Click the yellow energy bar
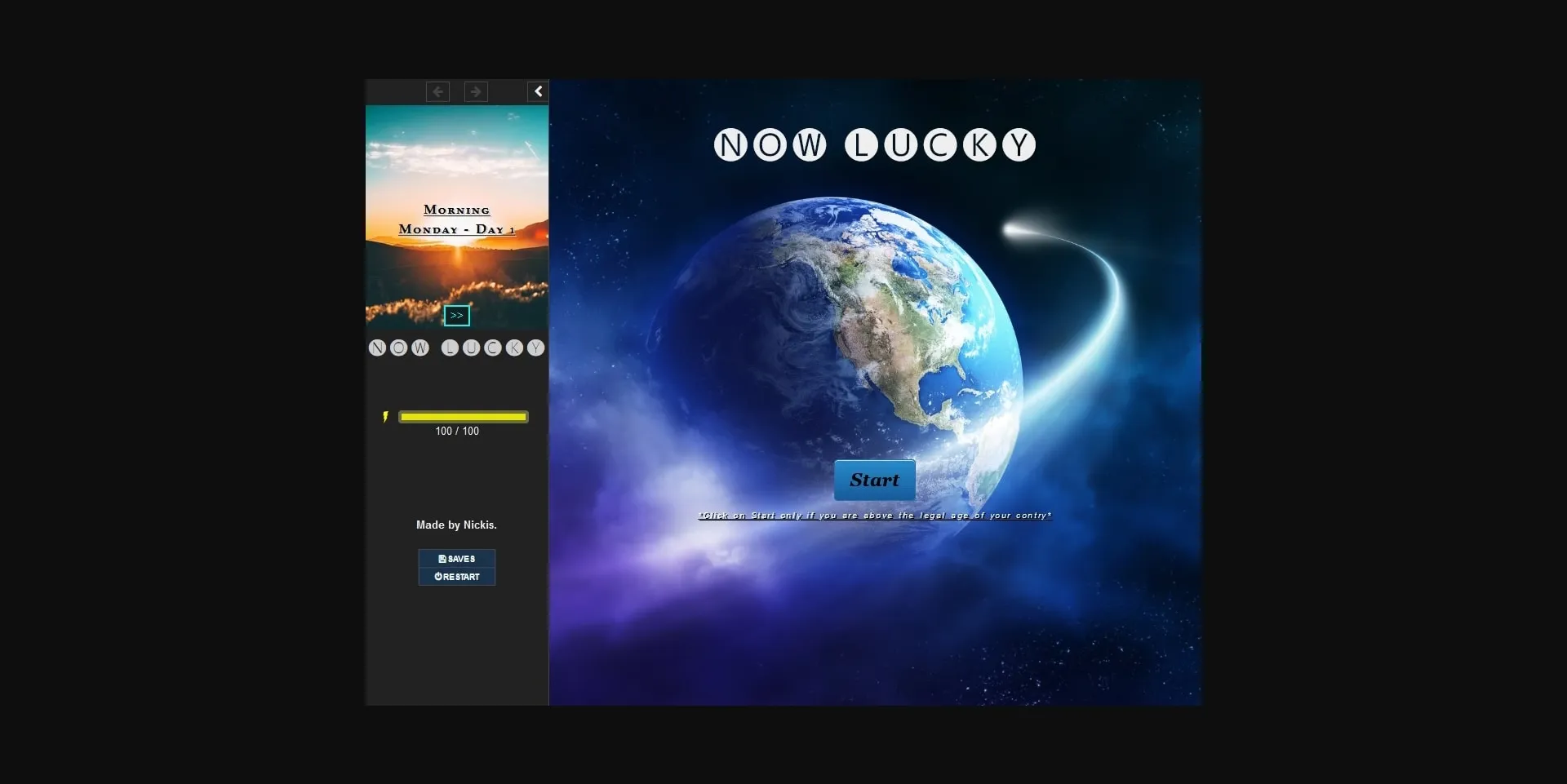Screen dimensions: 1567x784 tap(463, 417)
